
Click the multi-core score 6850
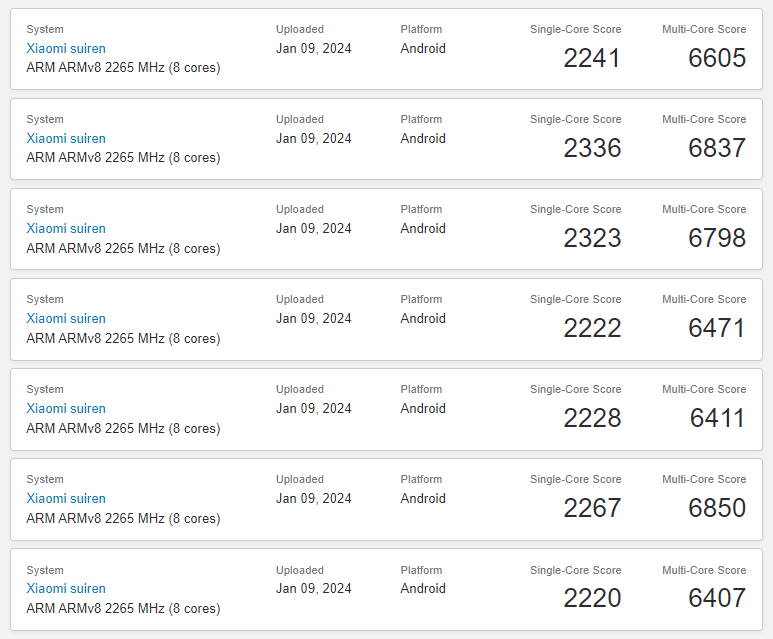coord(717,508)
